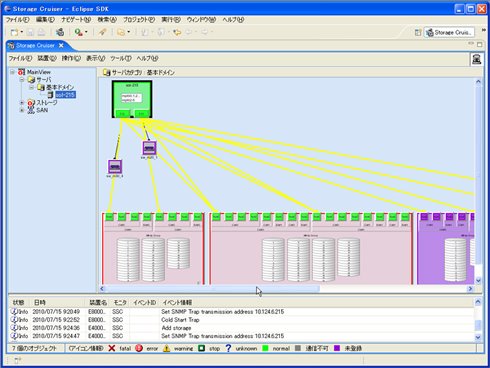Click the telephone icon beside the view menu

476,59
